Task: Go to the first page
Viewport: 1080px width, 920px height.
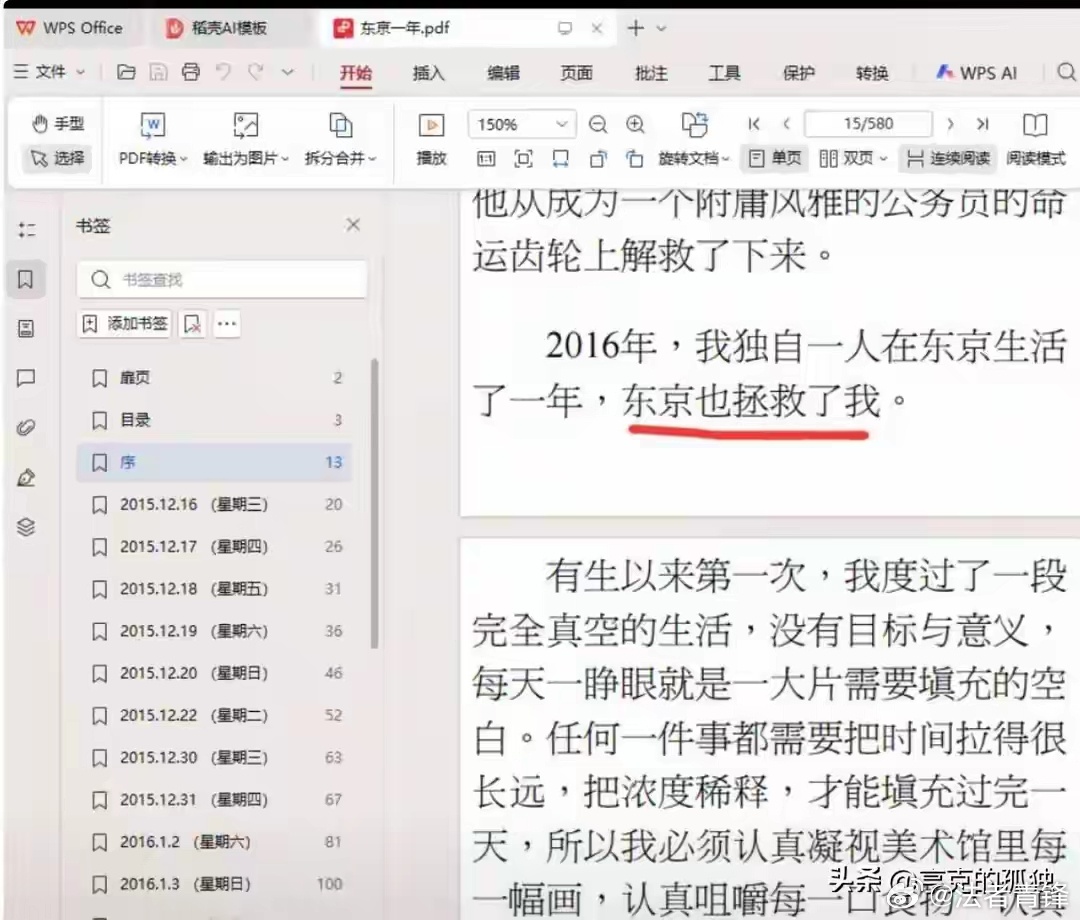Action: [754, 124]
